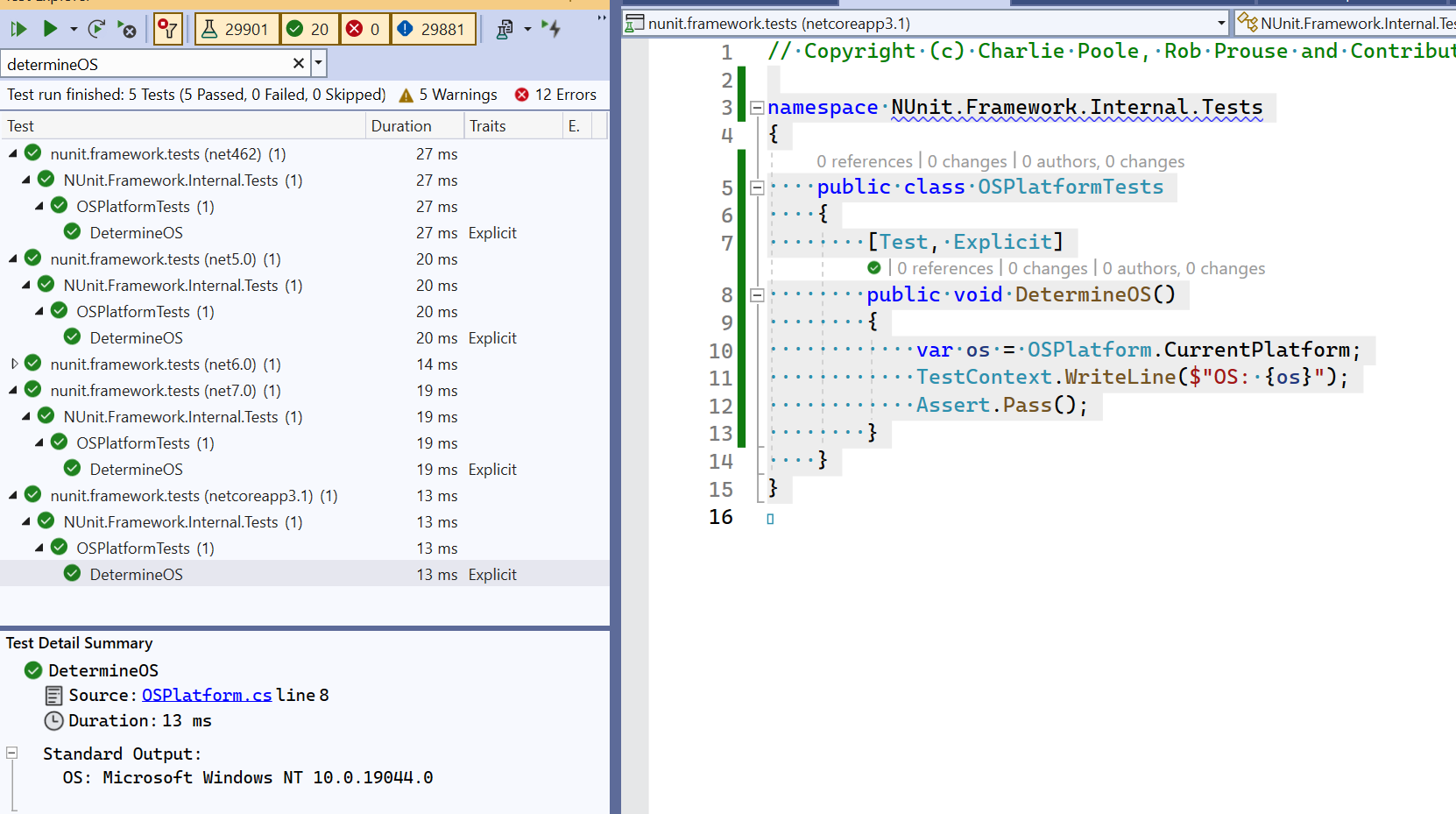Run all tests in Test Explorer

tap(18, 29)
